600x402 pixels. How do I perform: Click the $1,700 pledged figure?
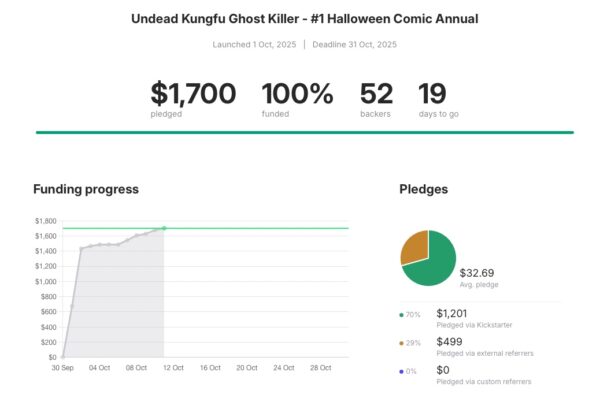(193, 95)
